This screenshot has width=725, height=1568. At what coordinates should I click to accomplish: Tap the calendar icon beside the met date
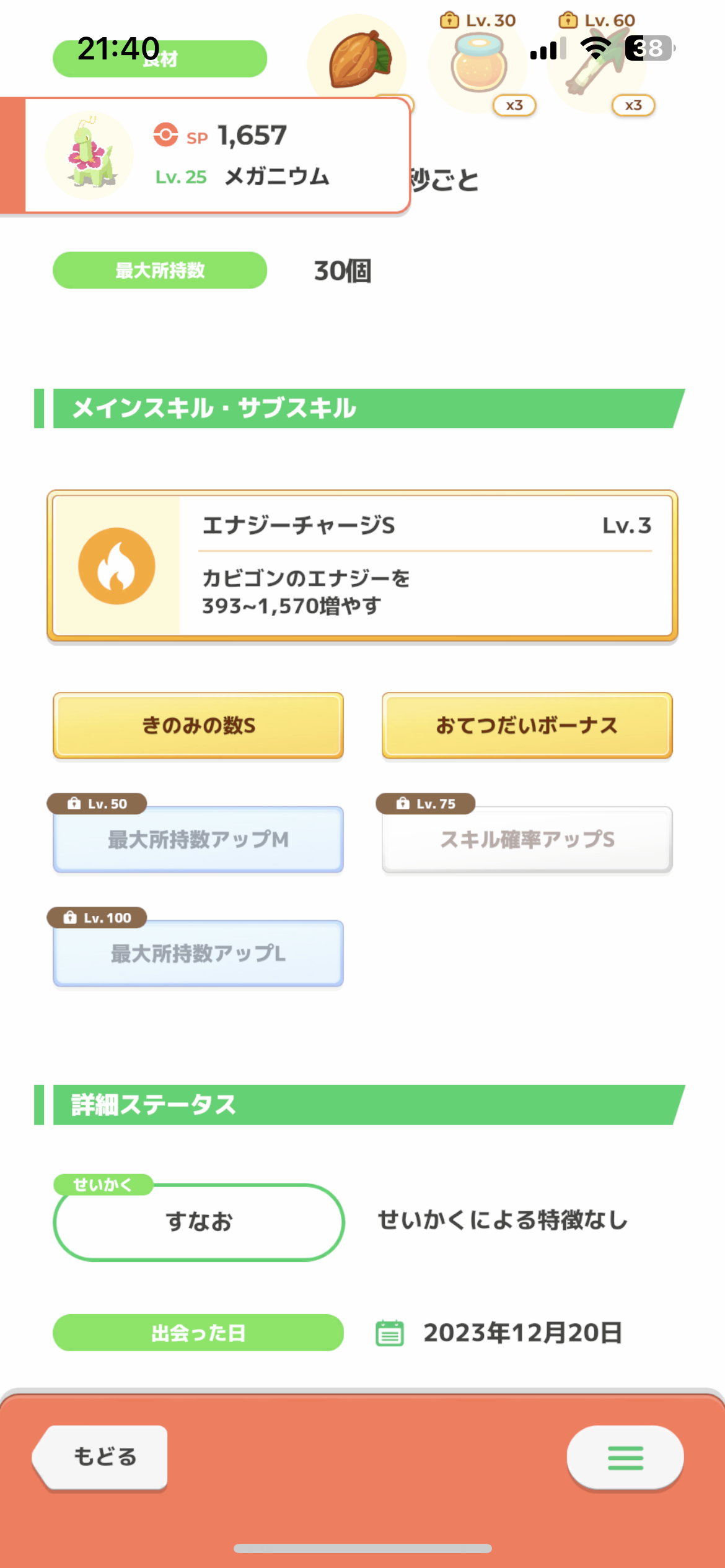click(x=389, y=1333)
